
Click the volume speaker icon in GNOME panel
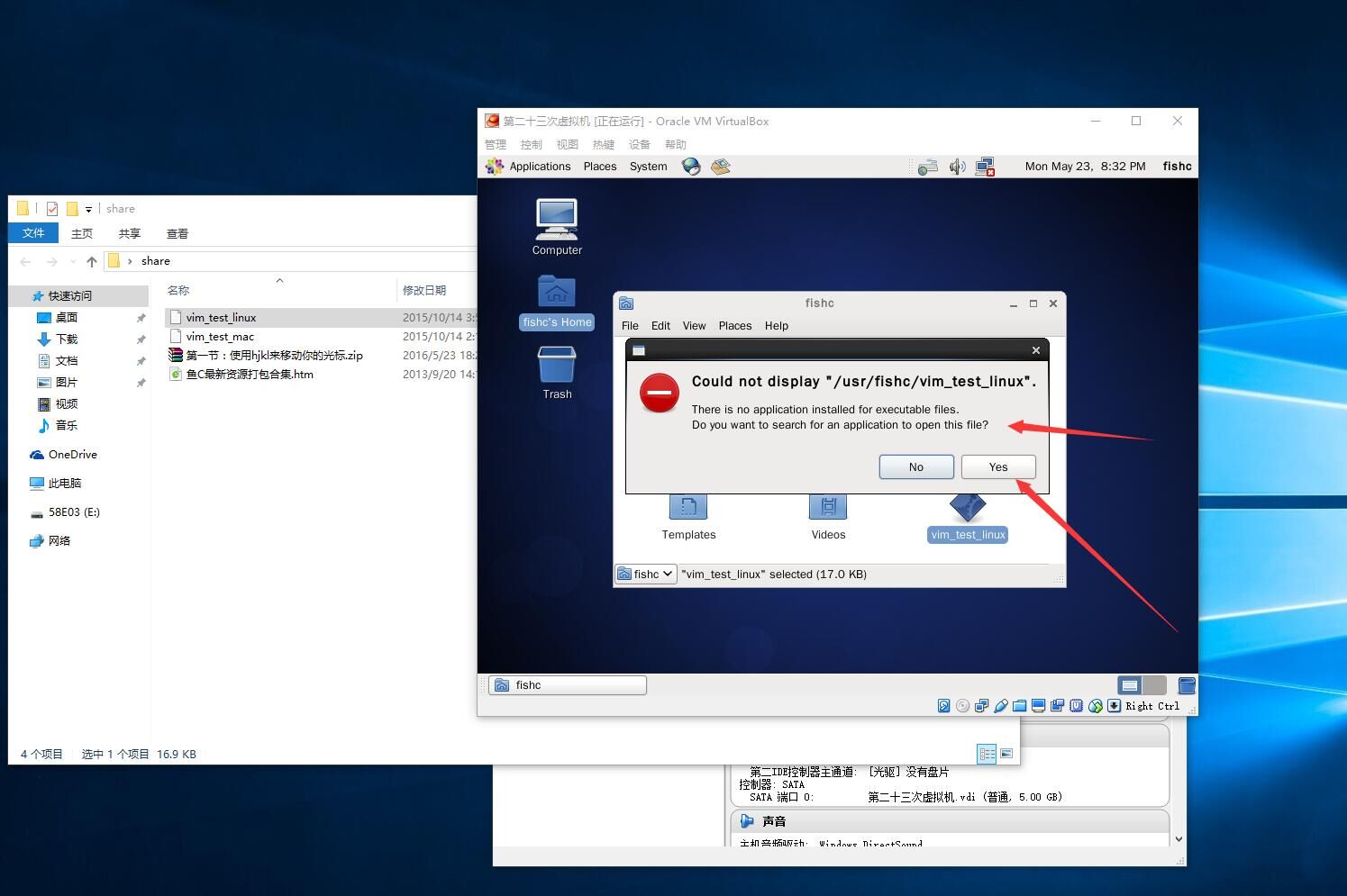pyautogui.click(x=957, y=167)
